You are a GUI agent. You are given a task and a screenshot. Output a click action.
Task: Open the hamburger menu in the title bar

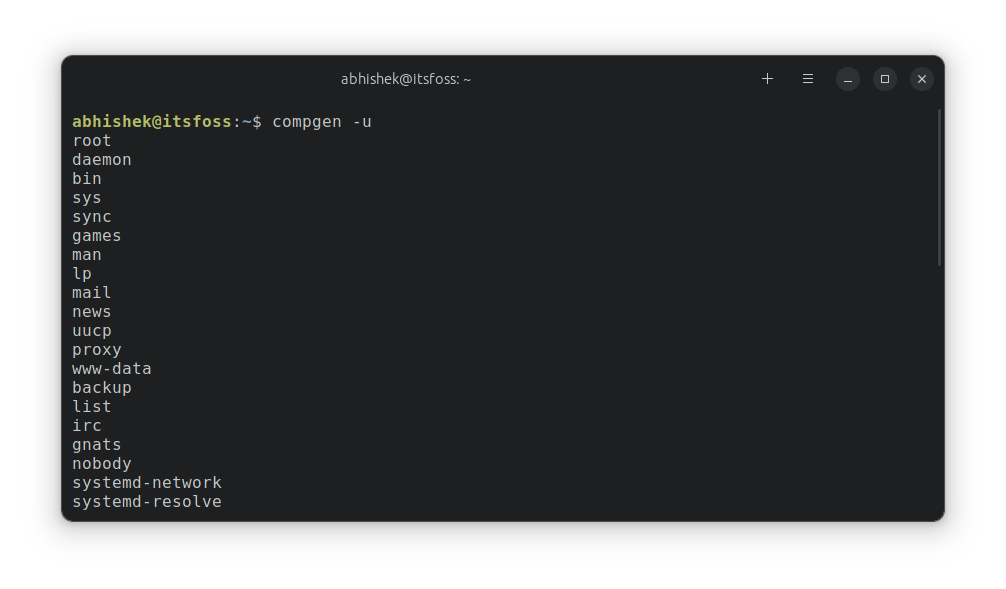[807, 78]
